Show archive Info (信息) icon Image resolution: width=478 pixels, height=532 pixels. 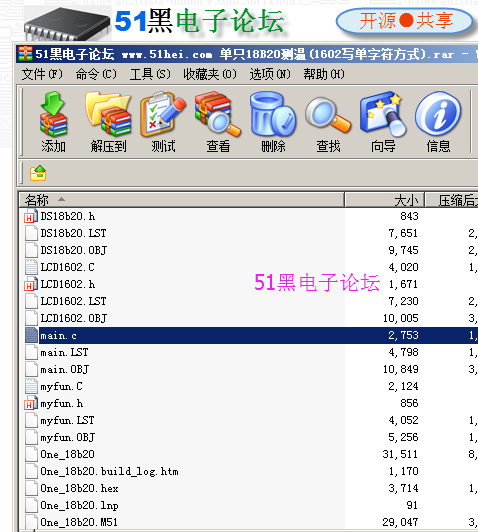coord(438,114)
